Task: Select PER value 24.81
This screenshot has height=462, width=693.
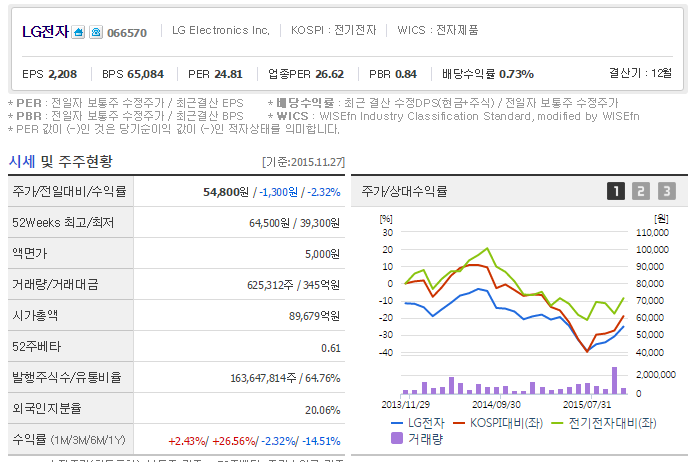Action: 228,74
